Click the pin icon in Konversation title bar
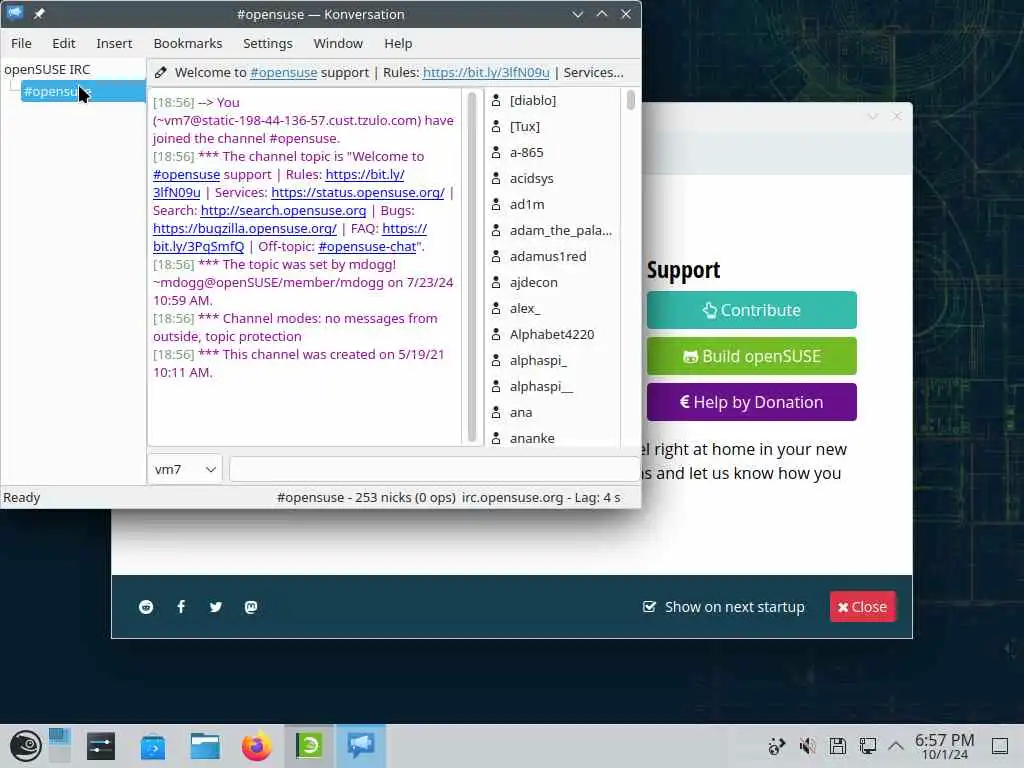This screenshot has width=1024, height=768. click(39, 14)
